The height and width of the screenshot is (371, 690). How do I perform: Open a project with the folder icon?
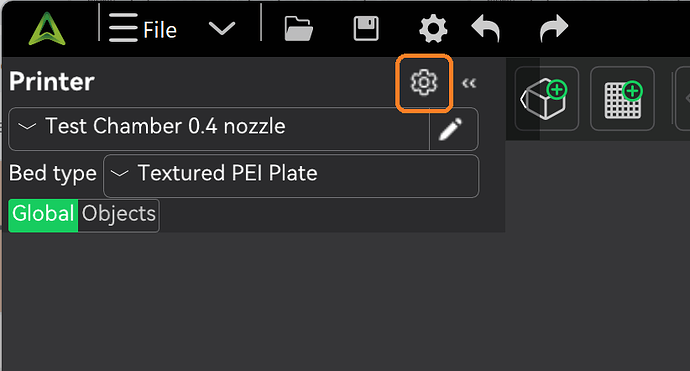tap(299, 29)
